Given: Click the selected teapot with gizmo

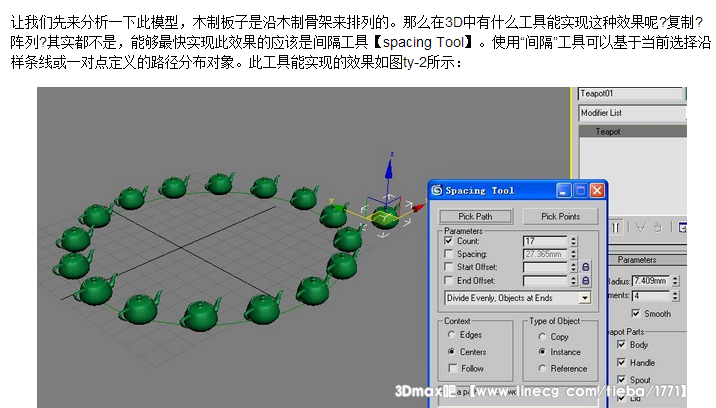Looking at the screenshot, I should coord(385,217).
